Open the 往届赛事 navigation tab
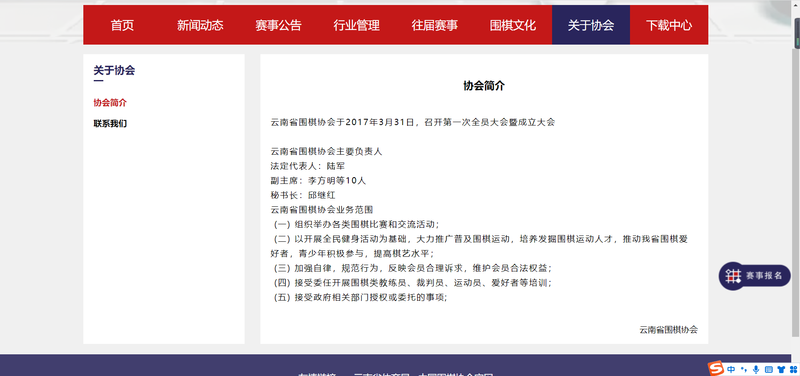800x376 pixels. (434, 25)
